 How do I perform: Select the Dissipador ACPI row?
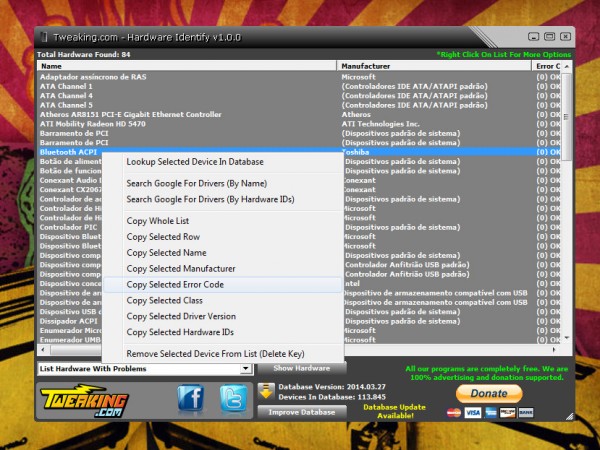coord(69,321)
